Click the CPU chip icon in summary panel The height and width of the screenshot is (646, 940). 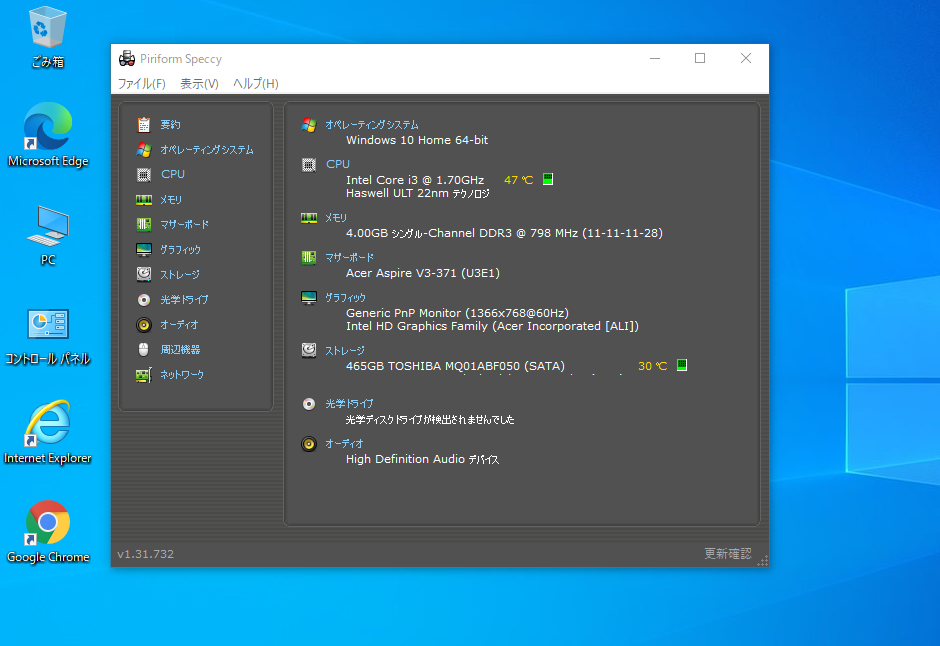point(309,165)
